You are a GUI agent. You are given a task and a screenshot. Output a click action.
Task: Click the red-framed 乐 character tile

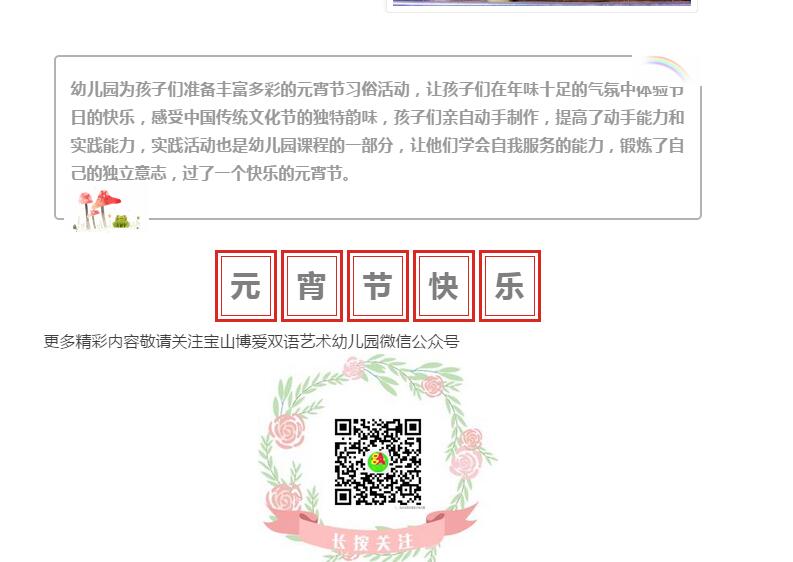(510, 286)
